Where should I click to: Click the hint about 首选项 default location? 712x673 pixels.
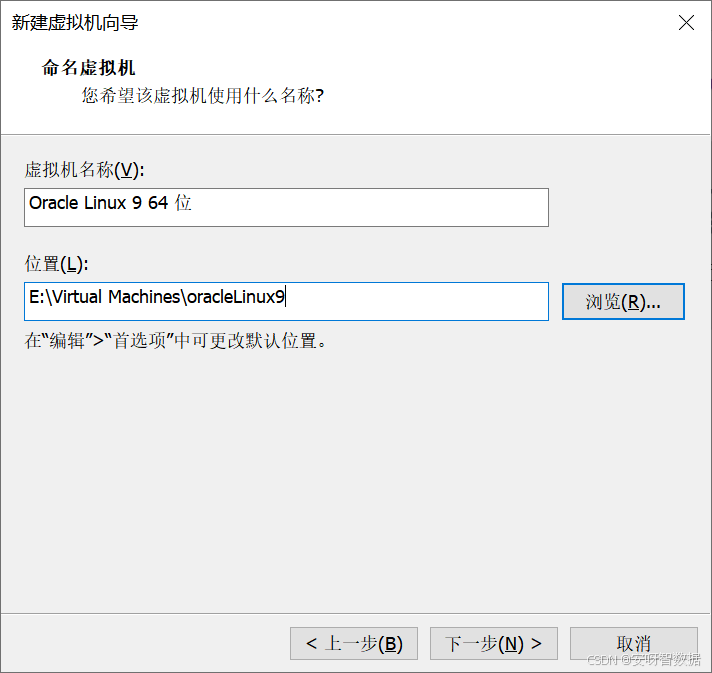[x=175, y=341]
